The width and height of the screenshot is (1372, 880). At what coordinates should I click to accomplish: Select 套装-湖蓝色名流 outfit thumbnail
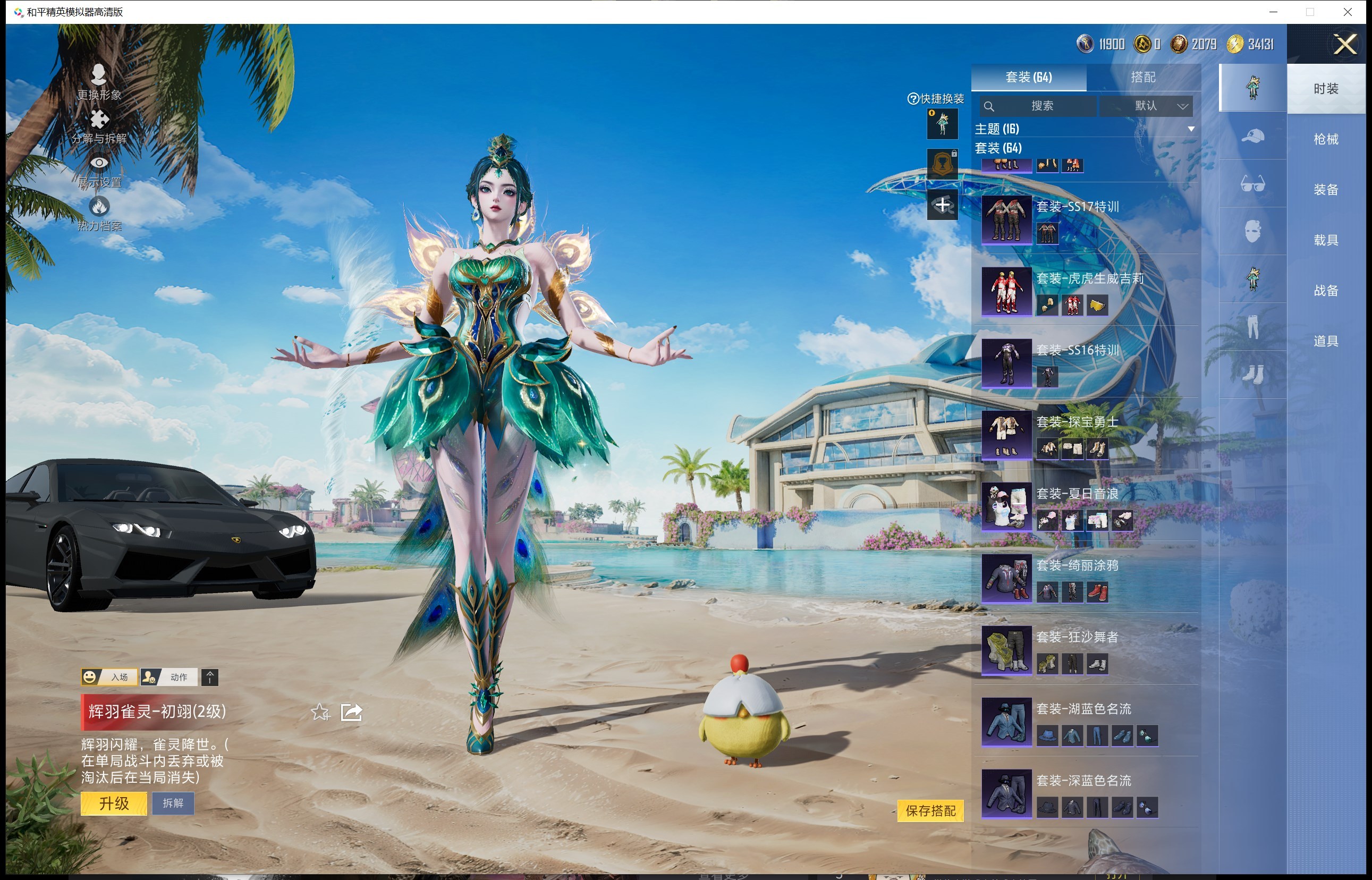point(1006,722)
